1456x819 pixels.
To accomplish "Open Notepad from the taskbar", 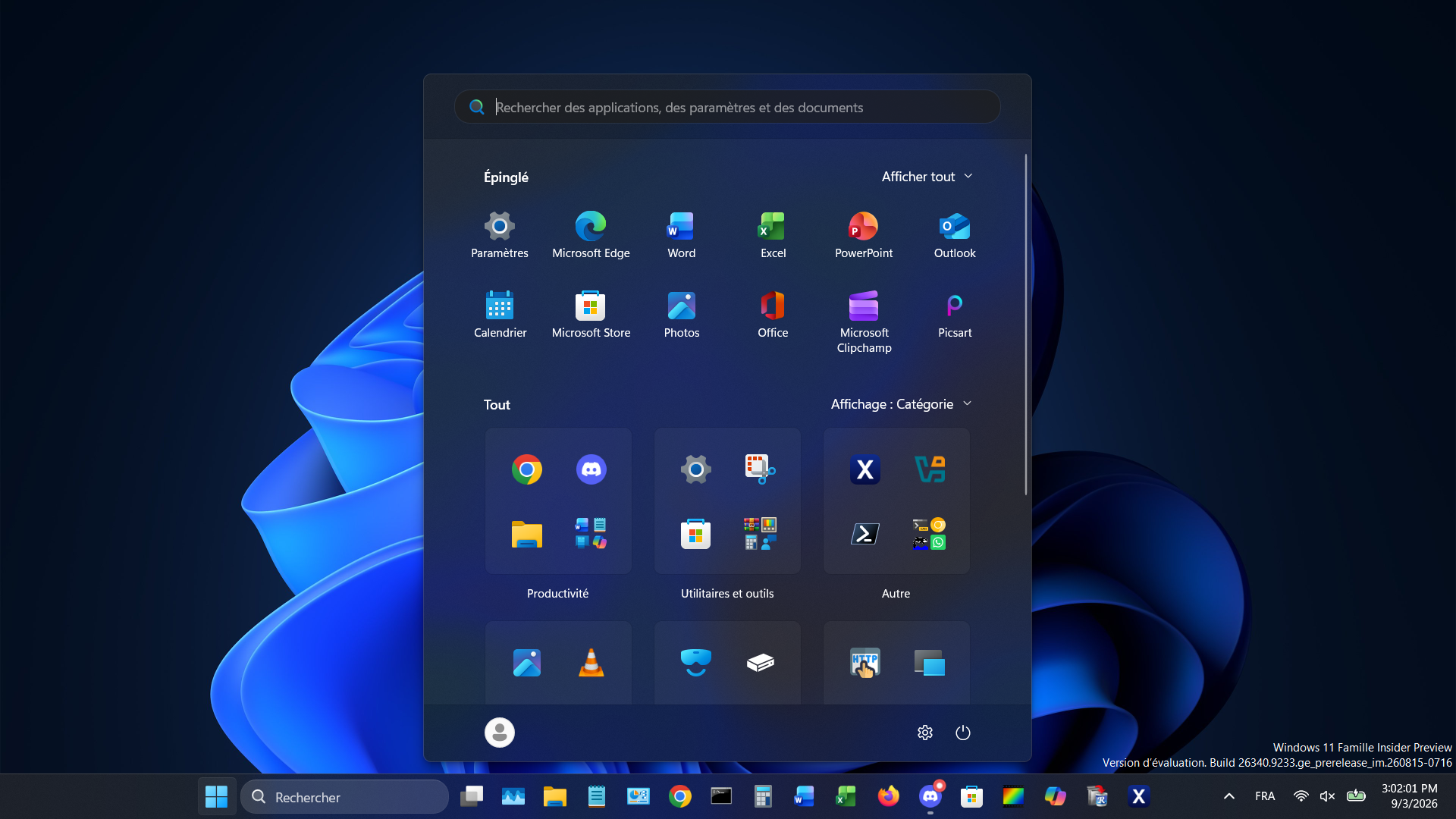I will pos(596,796).
